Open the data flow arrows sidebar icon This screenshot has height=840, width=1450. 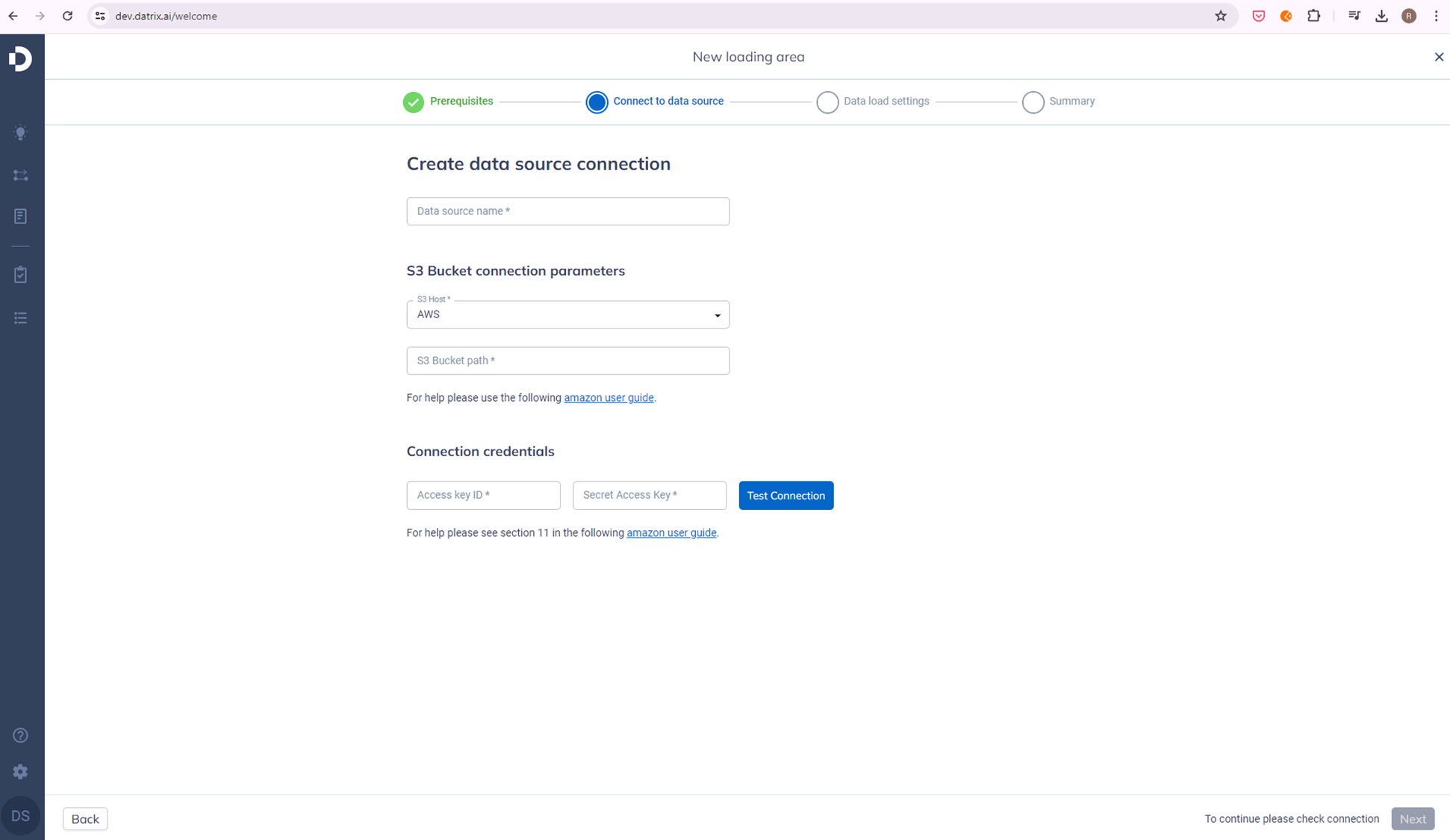tap(21, 175)
